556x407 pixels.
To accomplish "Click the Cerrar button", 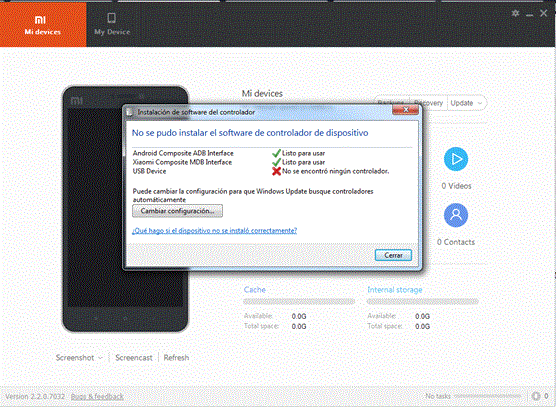I will pyautogui.click(x=393, y=255).
